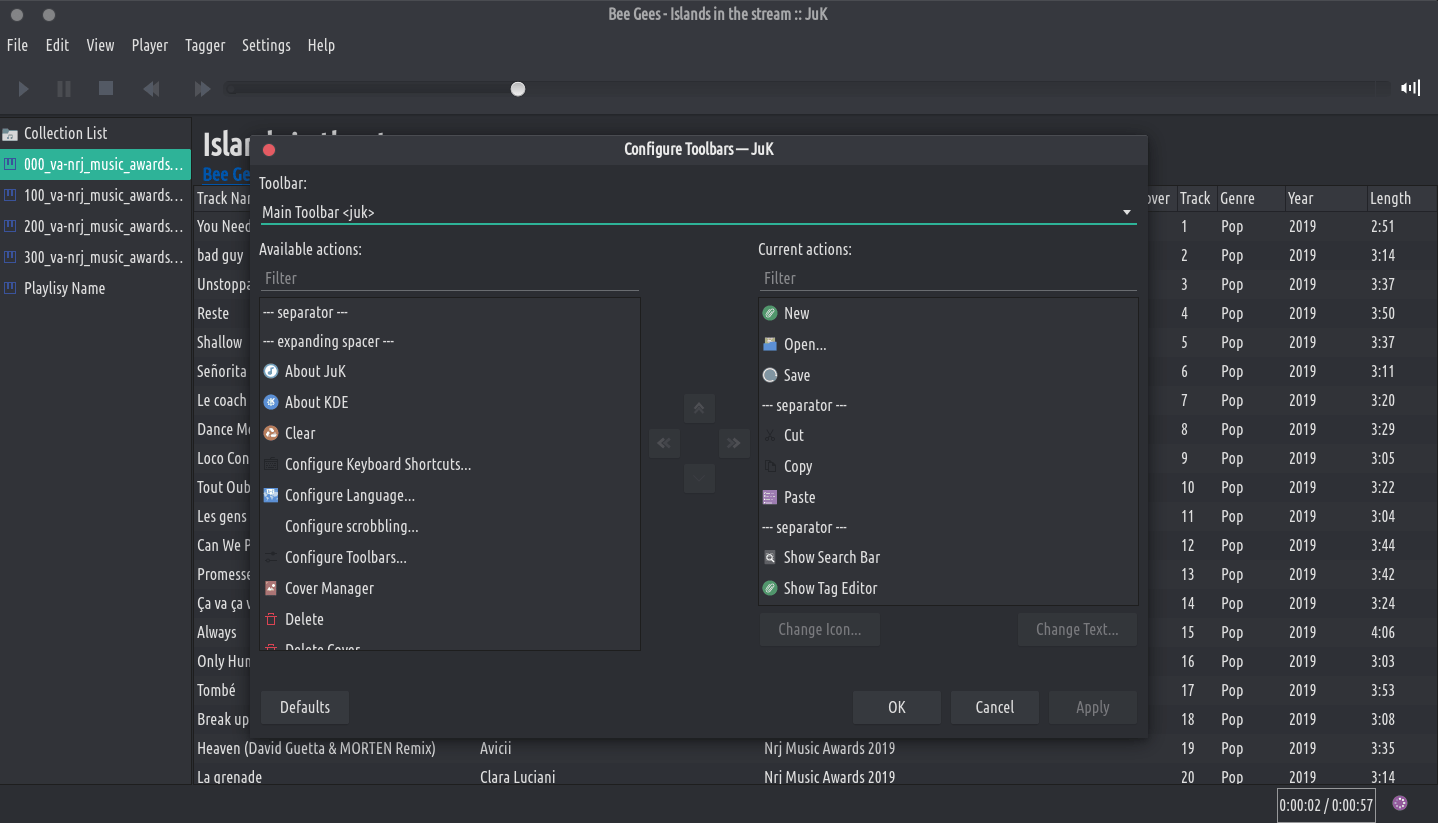Select Configure Toolbars action in list
This screenshot has width=1438, height=823.
(449, 557)
